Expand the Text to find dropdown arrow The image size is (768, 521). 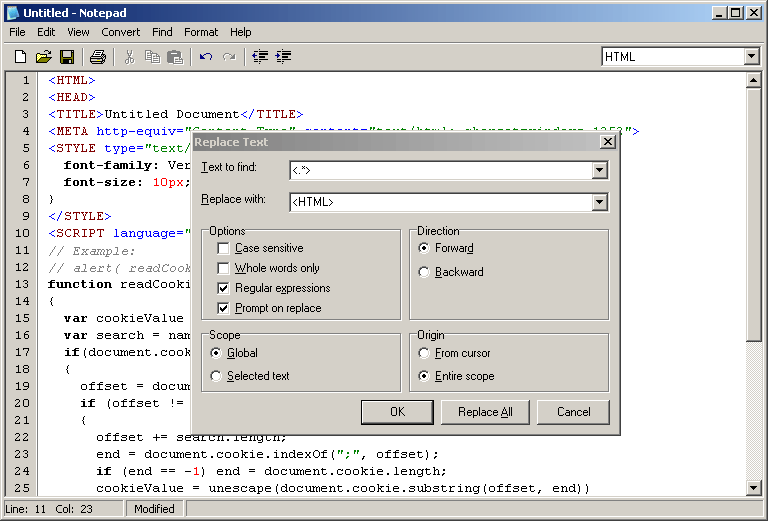click(x=600, y=170)
